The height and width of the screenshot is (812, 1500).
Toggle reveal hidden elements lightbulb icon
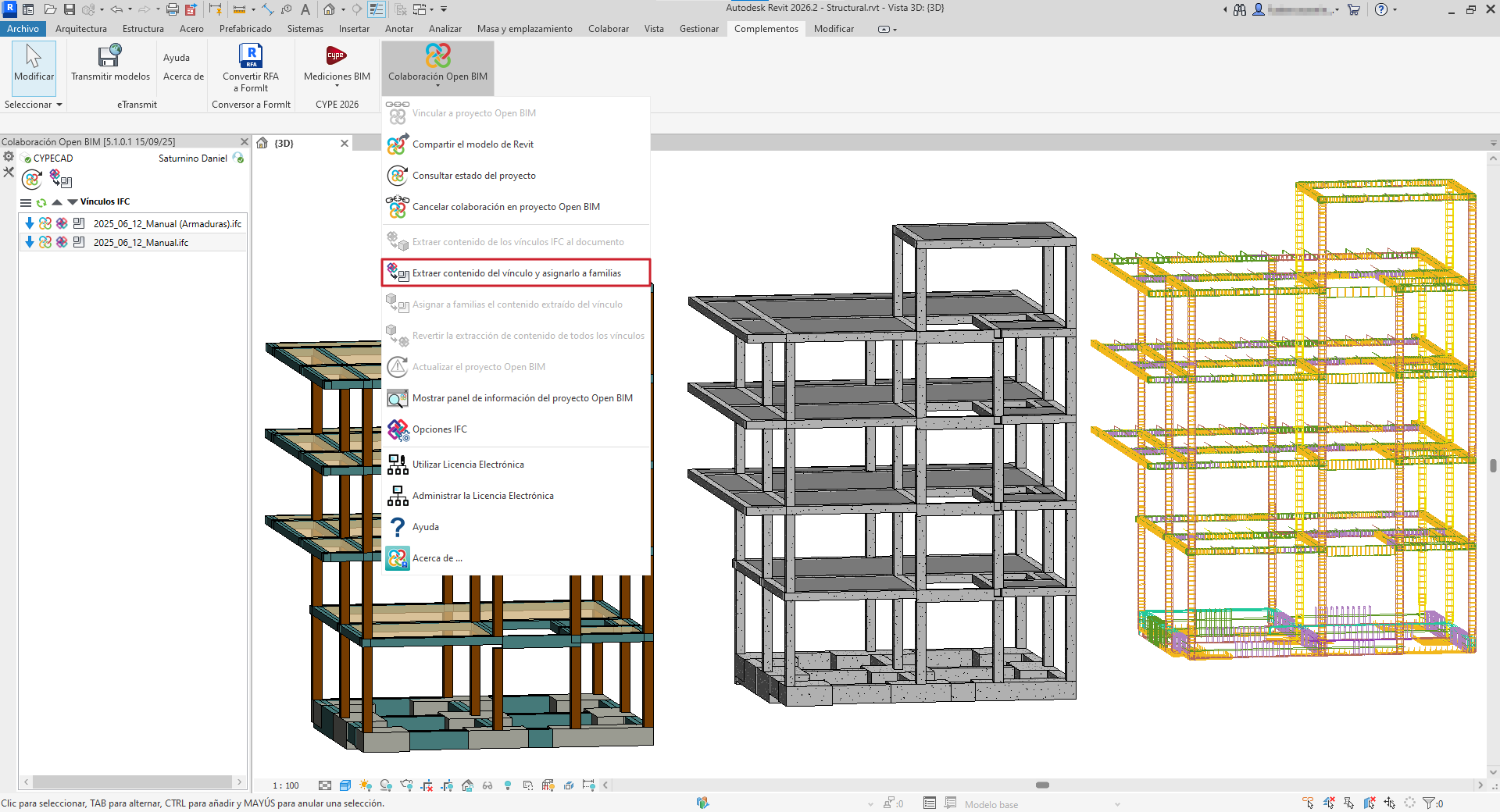(508, 785)
